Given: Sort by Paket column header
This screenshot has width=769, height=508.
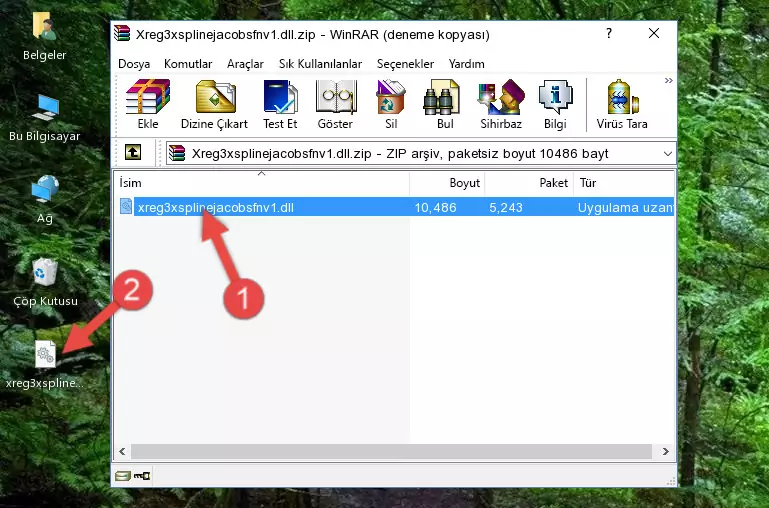Looking at the screenshot, I should (x=529, y=183).
